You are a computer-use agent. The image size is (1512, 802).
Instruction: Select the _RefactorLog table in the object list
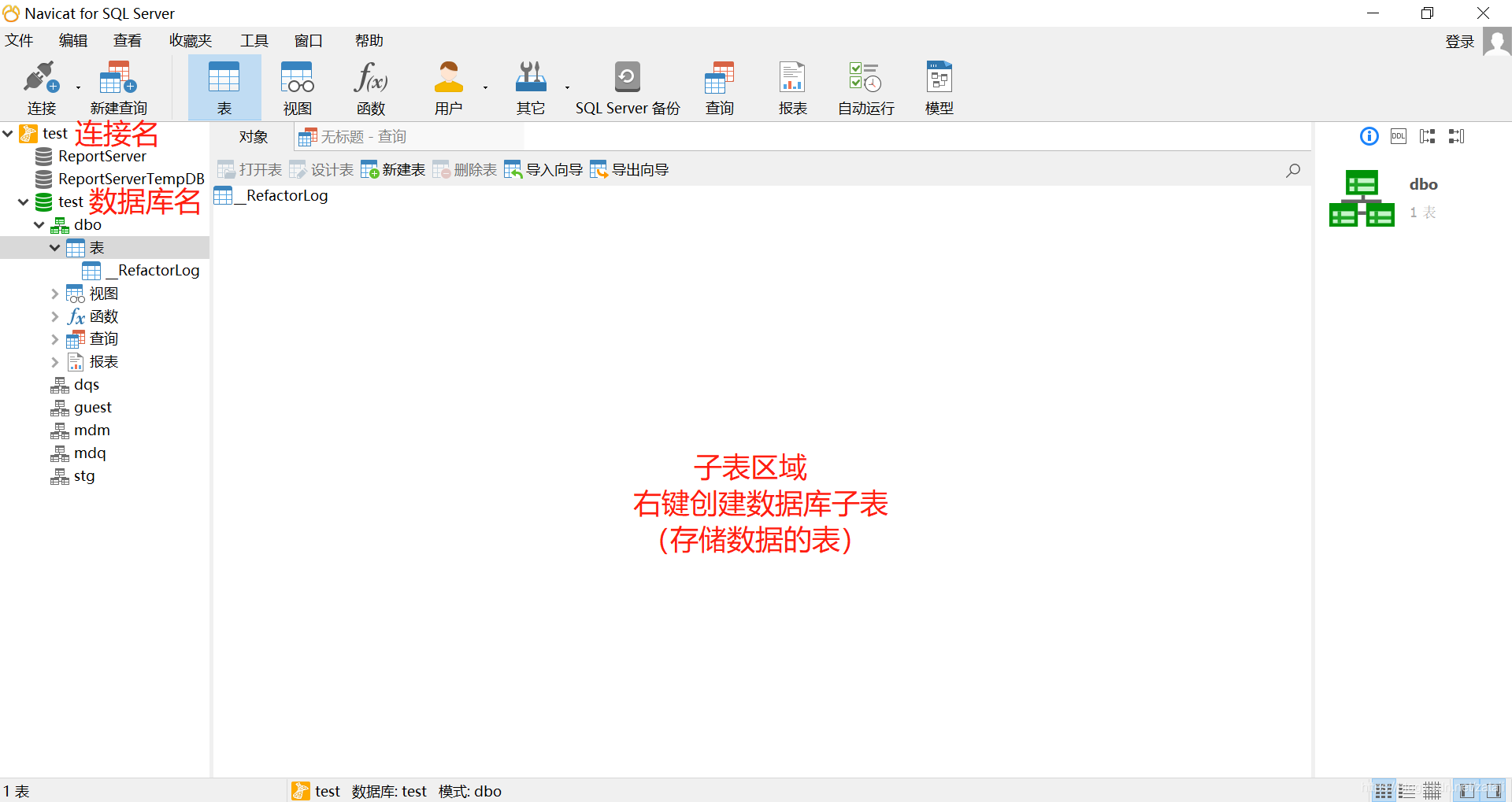click(x=280, y=195)
